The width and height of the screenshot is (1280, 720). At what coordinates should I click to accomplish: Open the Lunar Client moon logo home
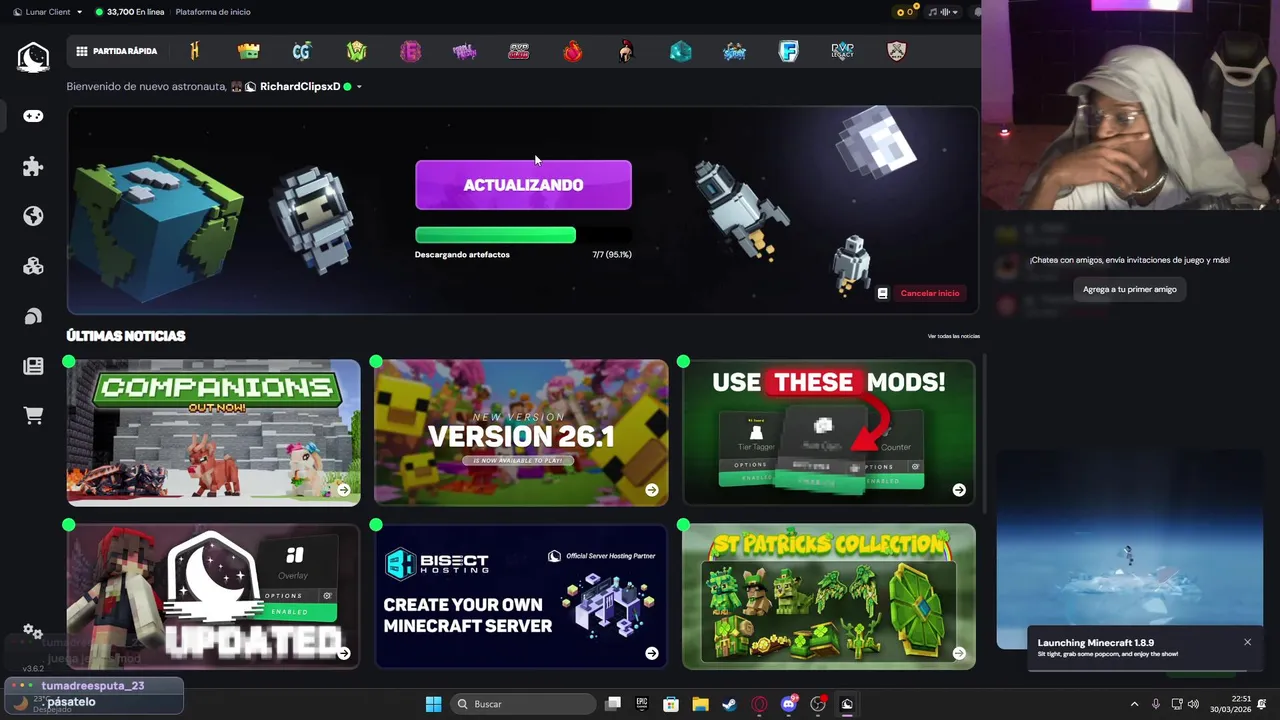(33, 57)
